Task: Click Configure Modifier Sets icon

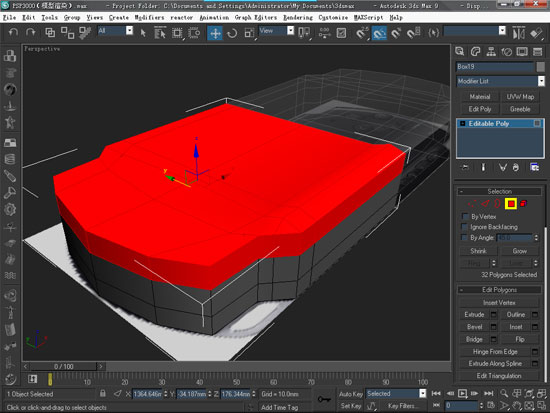Action: [x=534, y=167]
